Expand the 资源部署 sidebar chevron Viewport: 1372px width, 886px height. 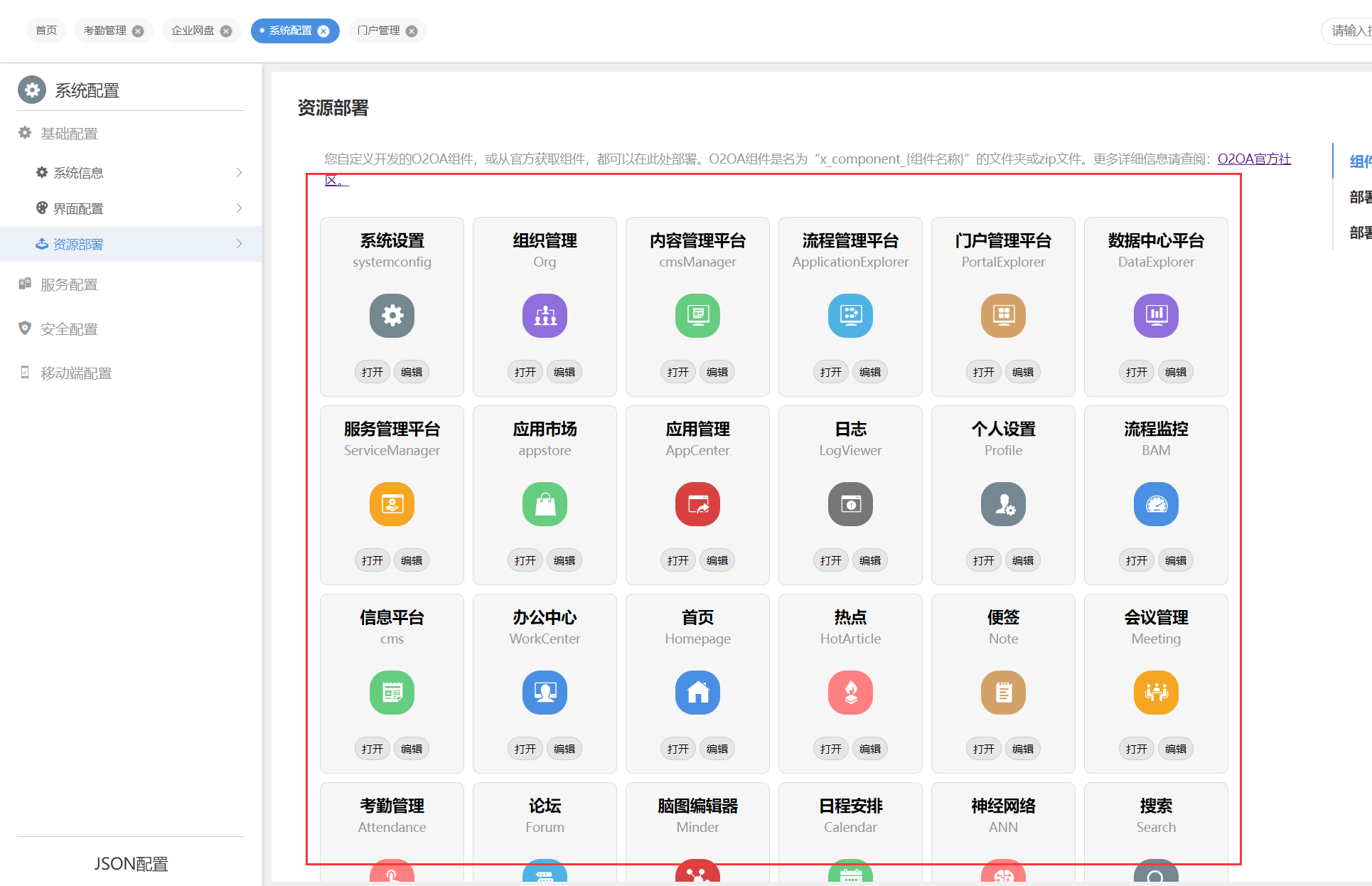click(239, 243)
